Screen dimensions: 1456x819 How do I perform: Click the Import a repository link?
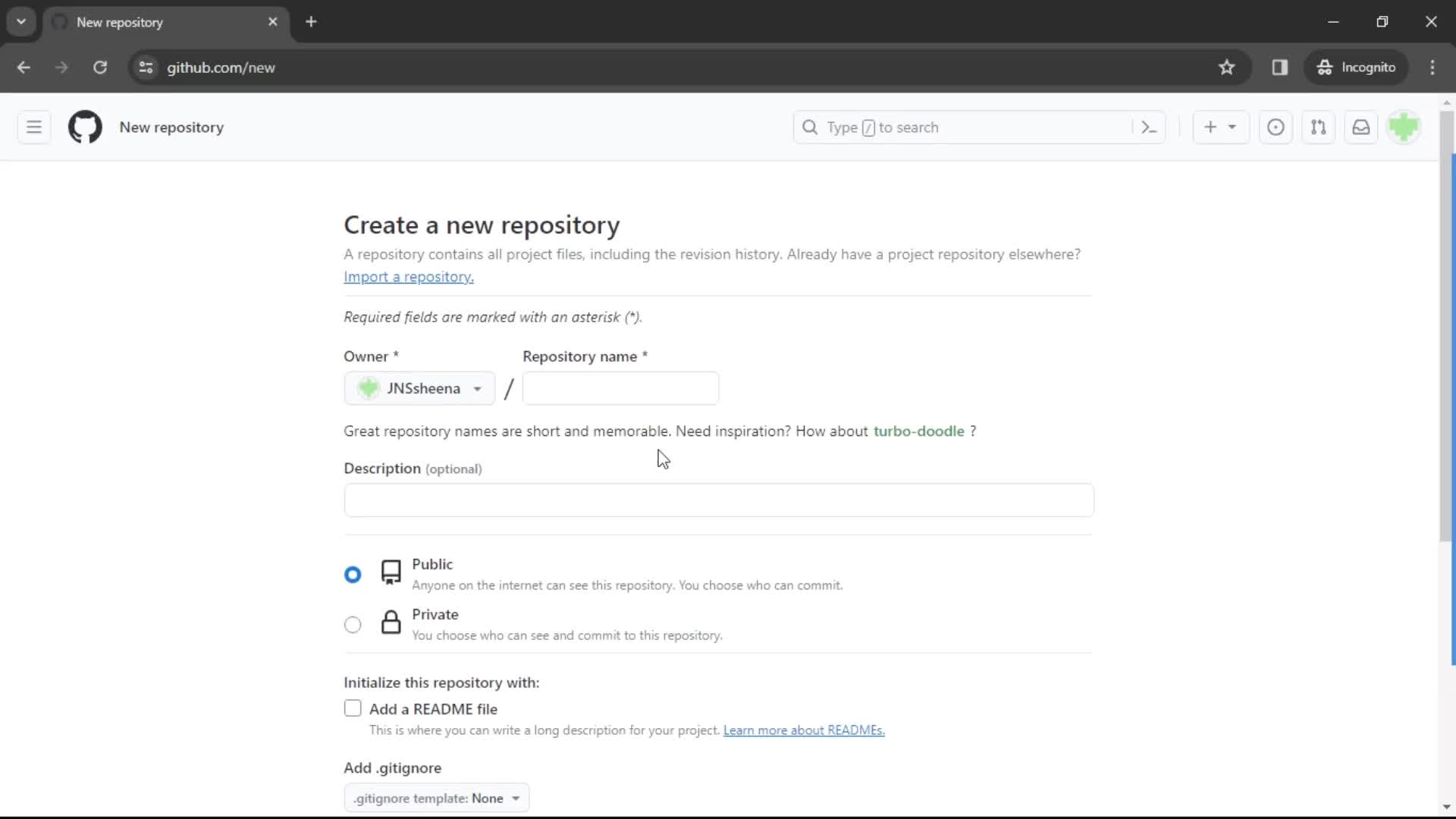[408, 276]
